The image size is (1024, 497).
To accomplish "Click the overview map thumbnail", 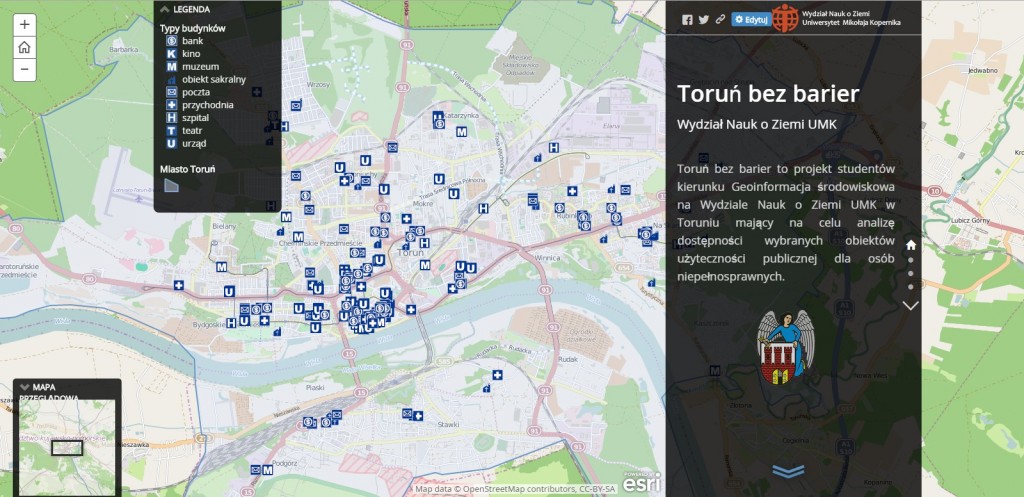I will [x=67, y=447].
